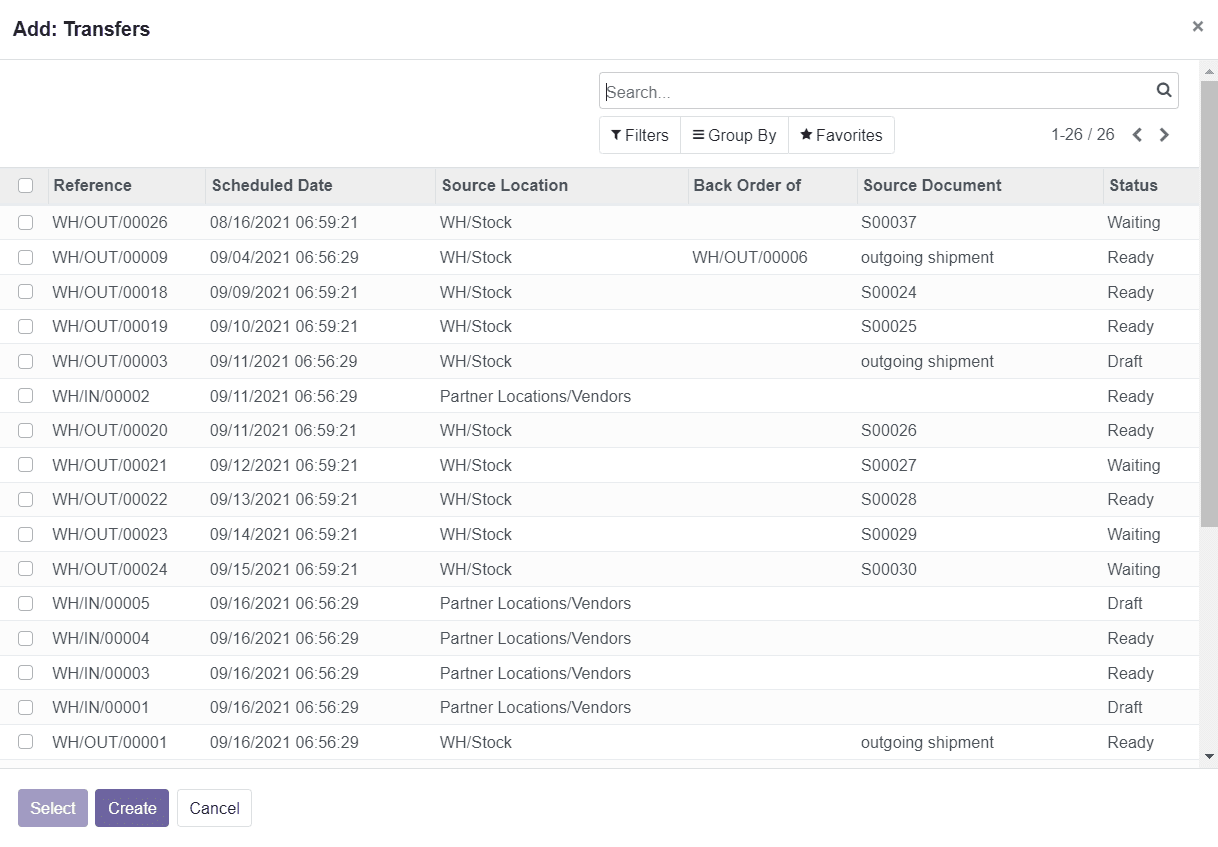The height and width of the screenshot is (847, 1218).
Task: Go to next page with right arrow
Action: 1164,134
